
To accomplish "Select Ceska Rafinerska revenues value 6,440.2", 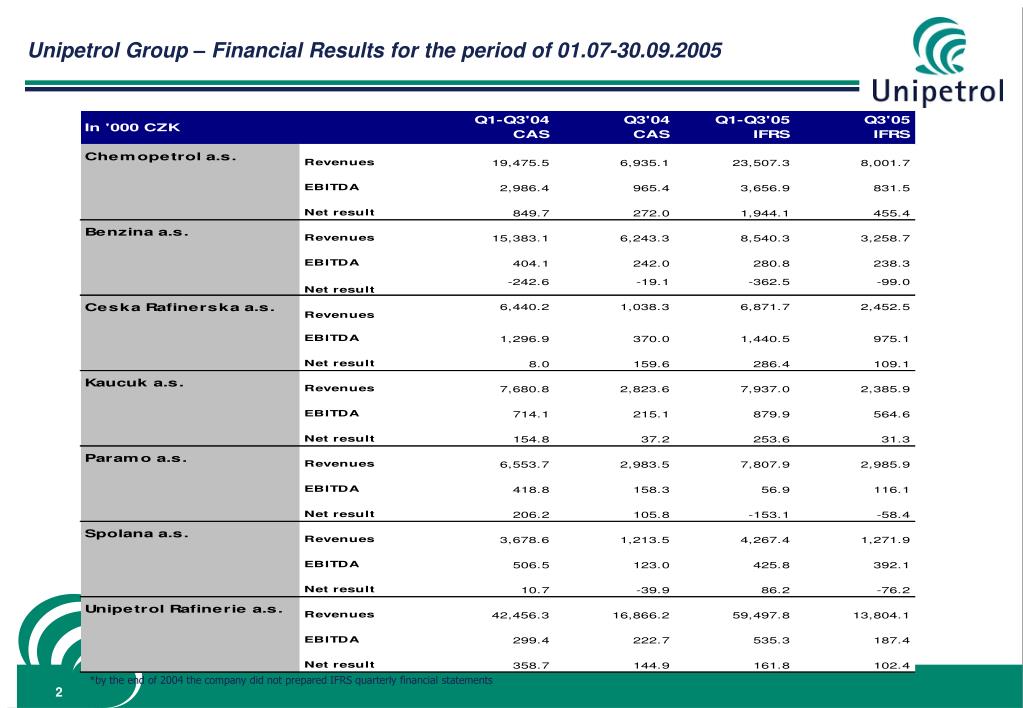I will pyautogui.click(x=525, y=307).
